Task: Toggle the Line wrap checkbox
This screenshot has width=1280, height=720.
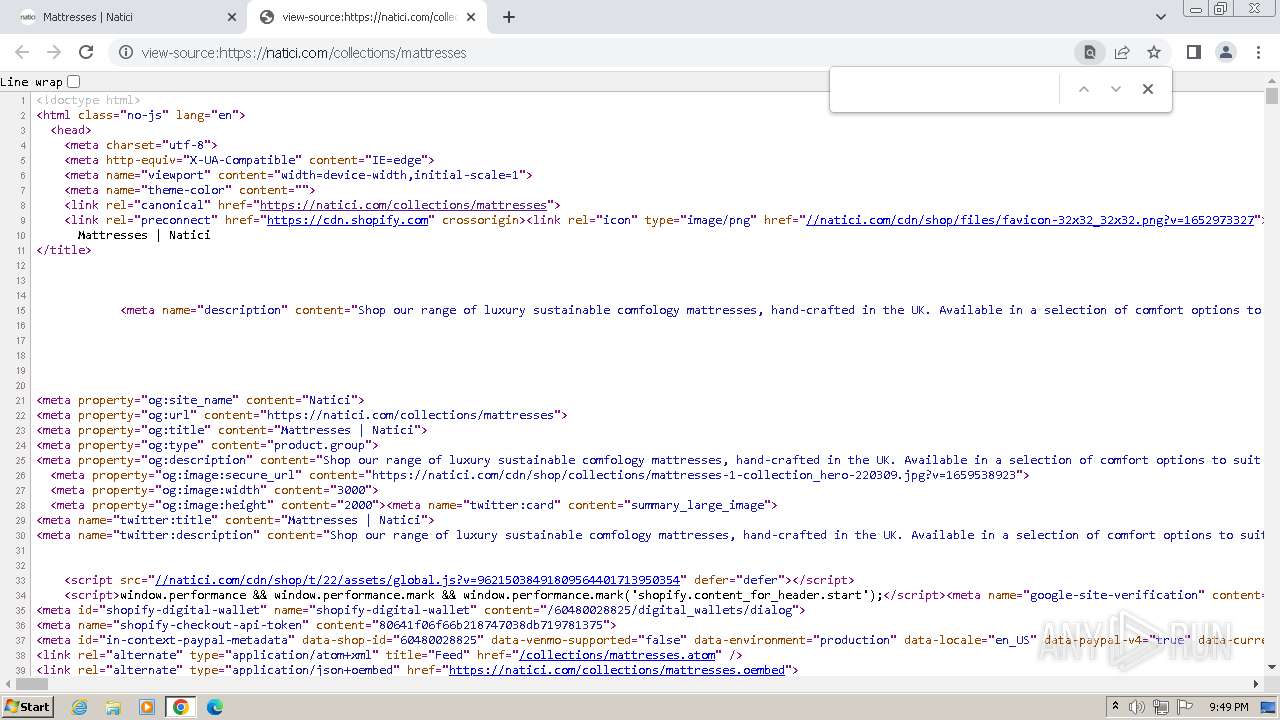Action: (73, 82)
